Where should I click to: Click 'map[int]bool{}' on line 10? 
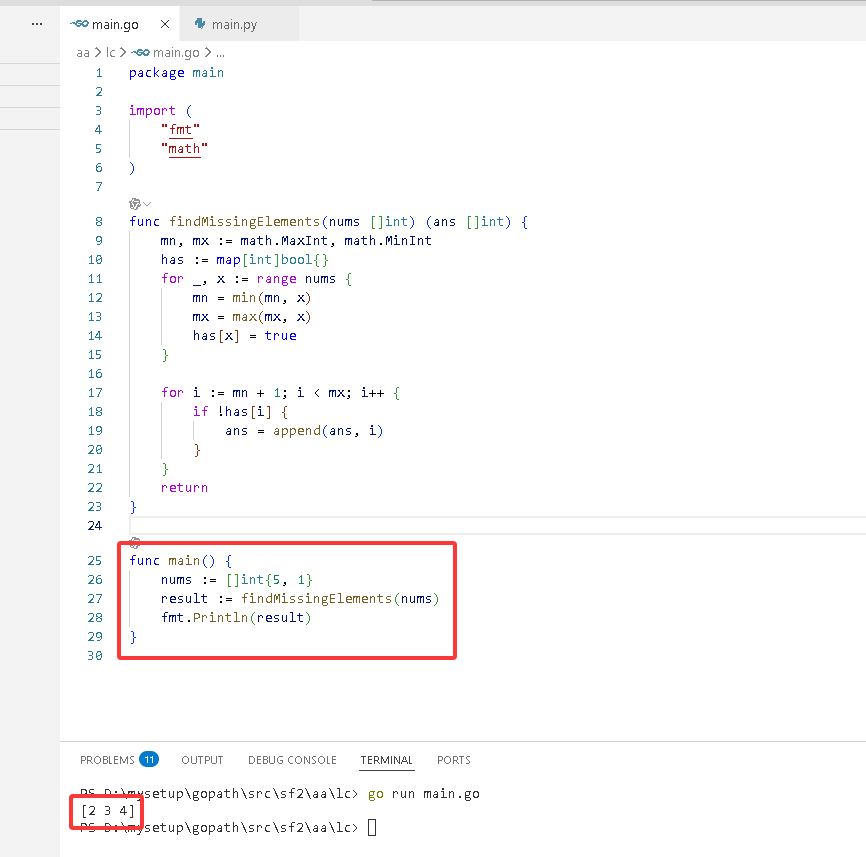[272, 260]
